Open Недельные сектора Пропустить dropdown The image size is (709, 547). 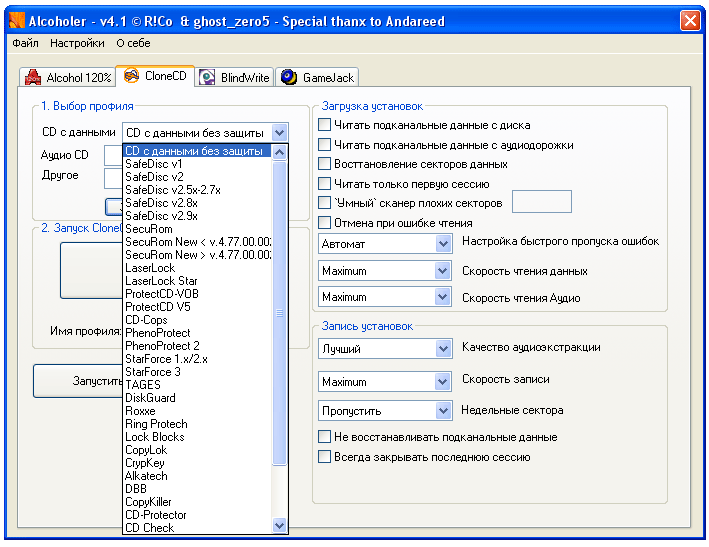[x=443, y=411]
